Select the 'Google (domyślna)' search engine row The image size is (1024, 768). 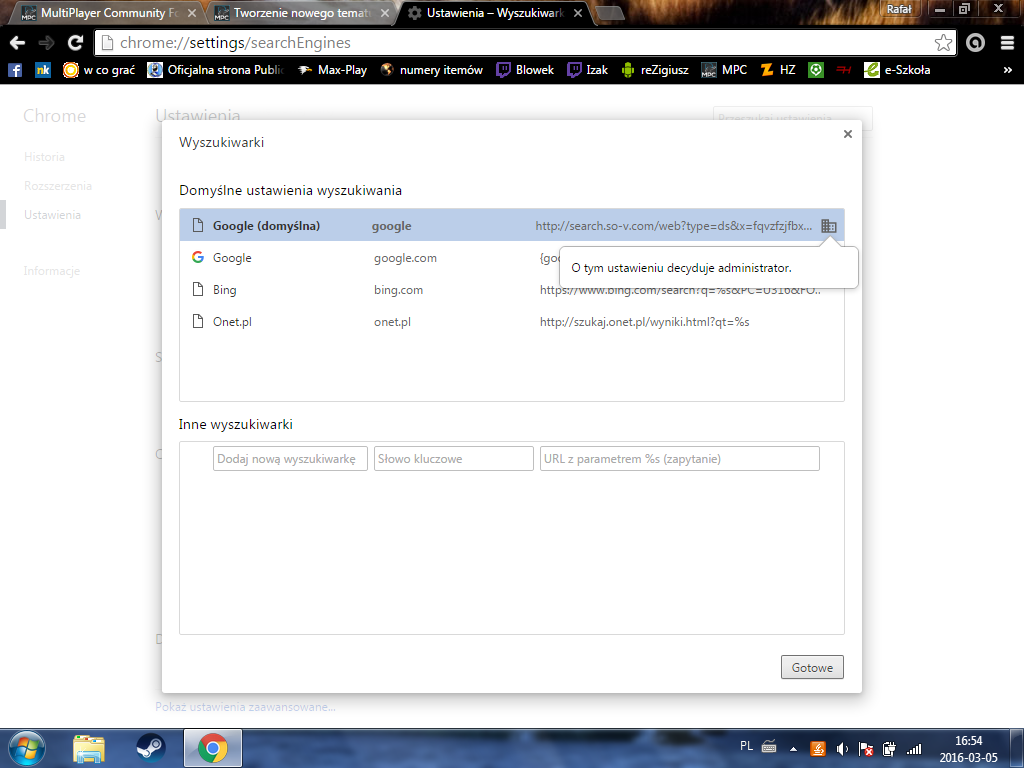(x=512, y=225)
